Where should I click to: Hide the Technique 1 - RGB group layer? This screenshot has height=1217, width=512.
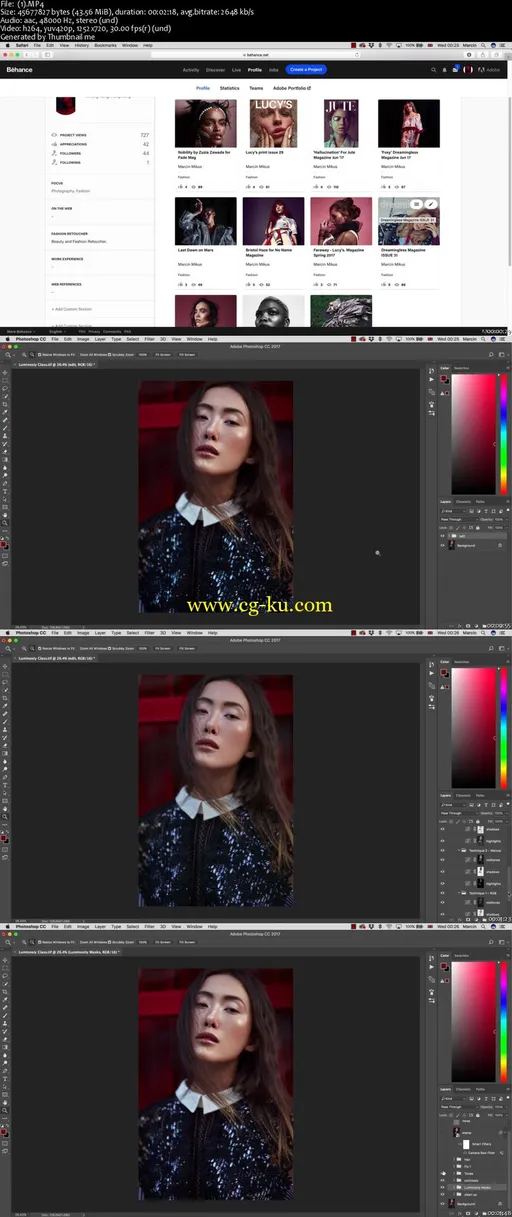443,893
